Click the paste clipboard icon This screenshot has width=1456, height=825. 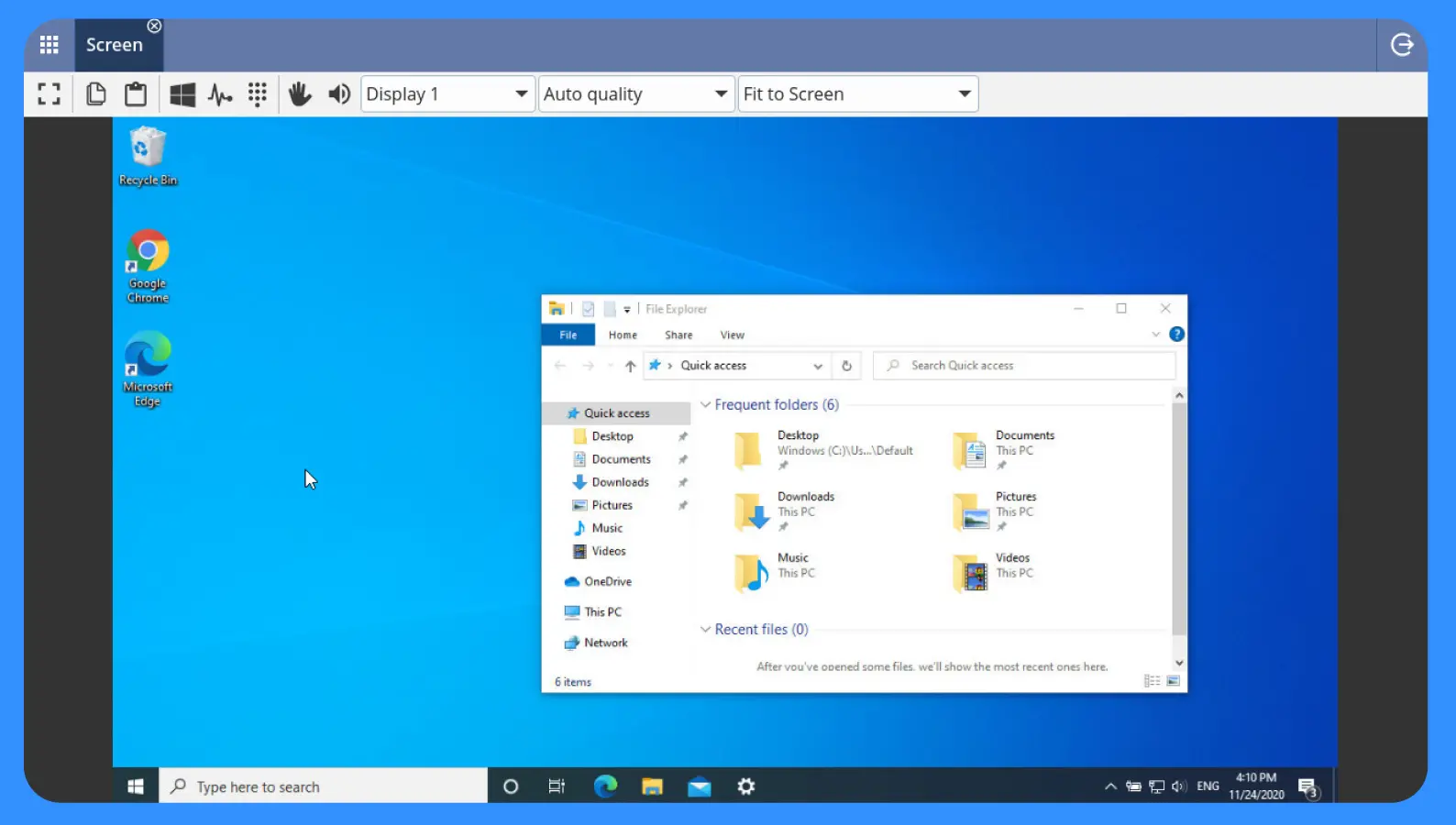(136, 93)
